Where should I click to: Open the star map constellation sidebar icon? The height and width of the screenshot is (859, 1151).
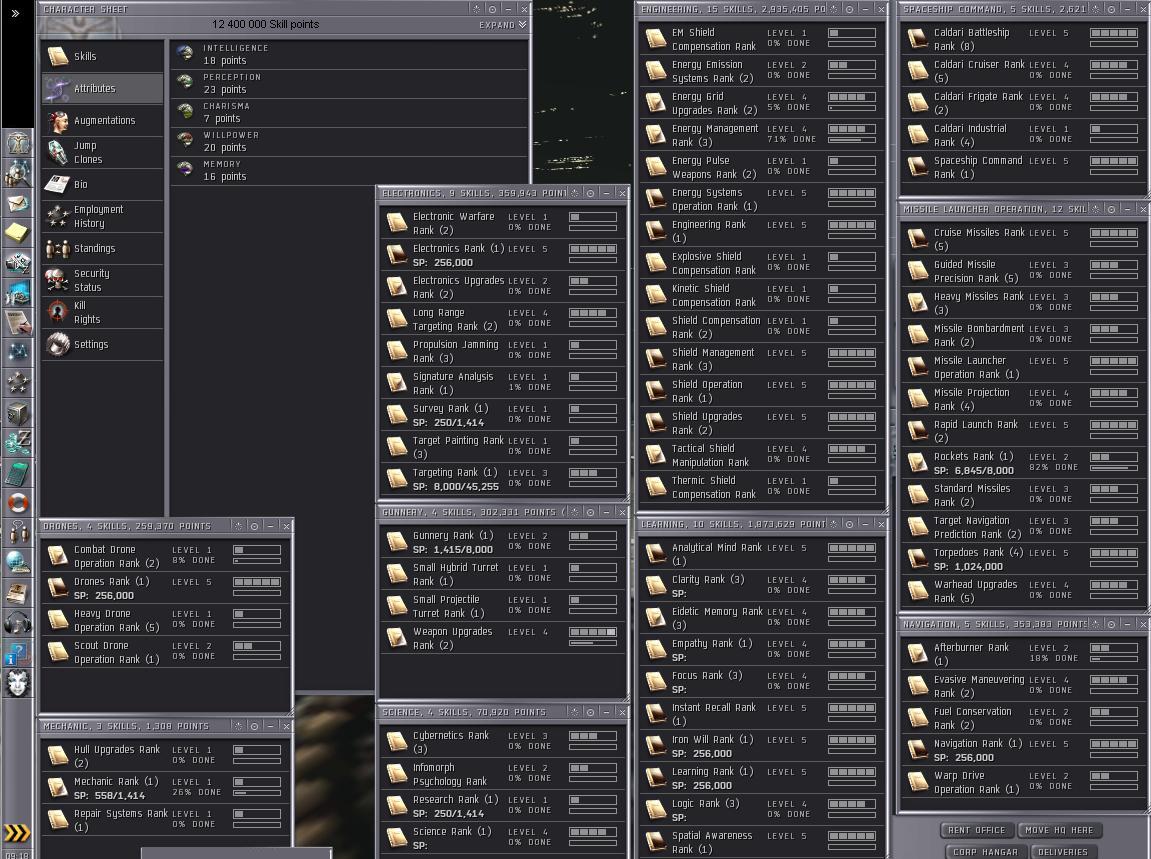18,352
